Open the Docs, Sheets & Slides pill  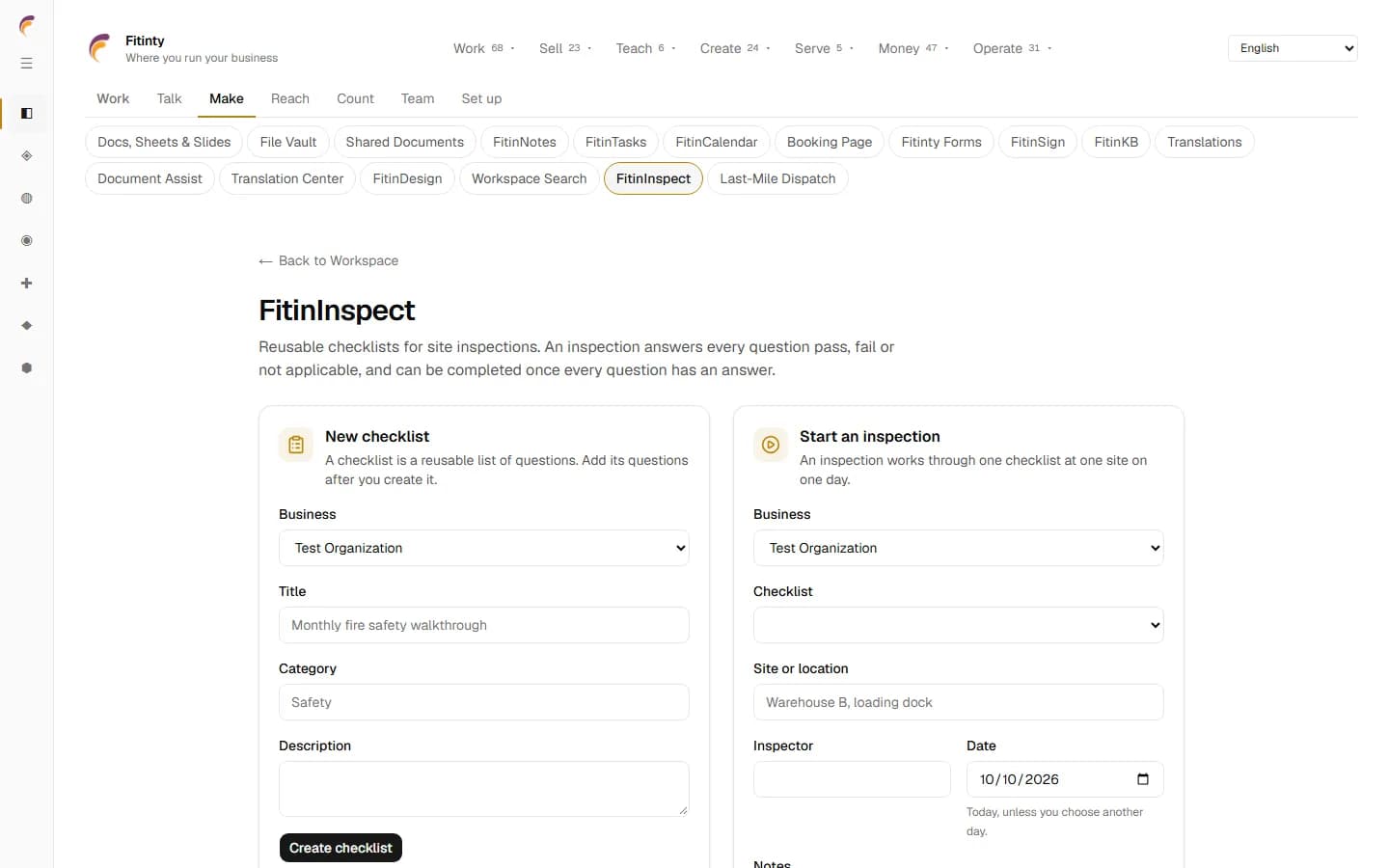(x=164, y=142)
